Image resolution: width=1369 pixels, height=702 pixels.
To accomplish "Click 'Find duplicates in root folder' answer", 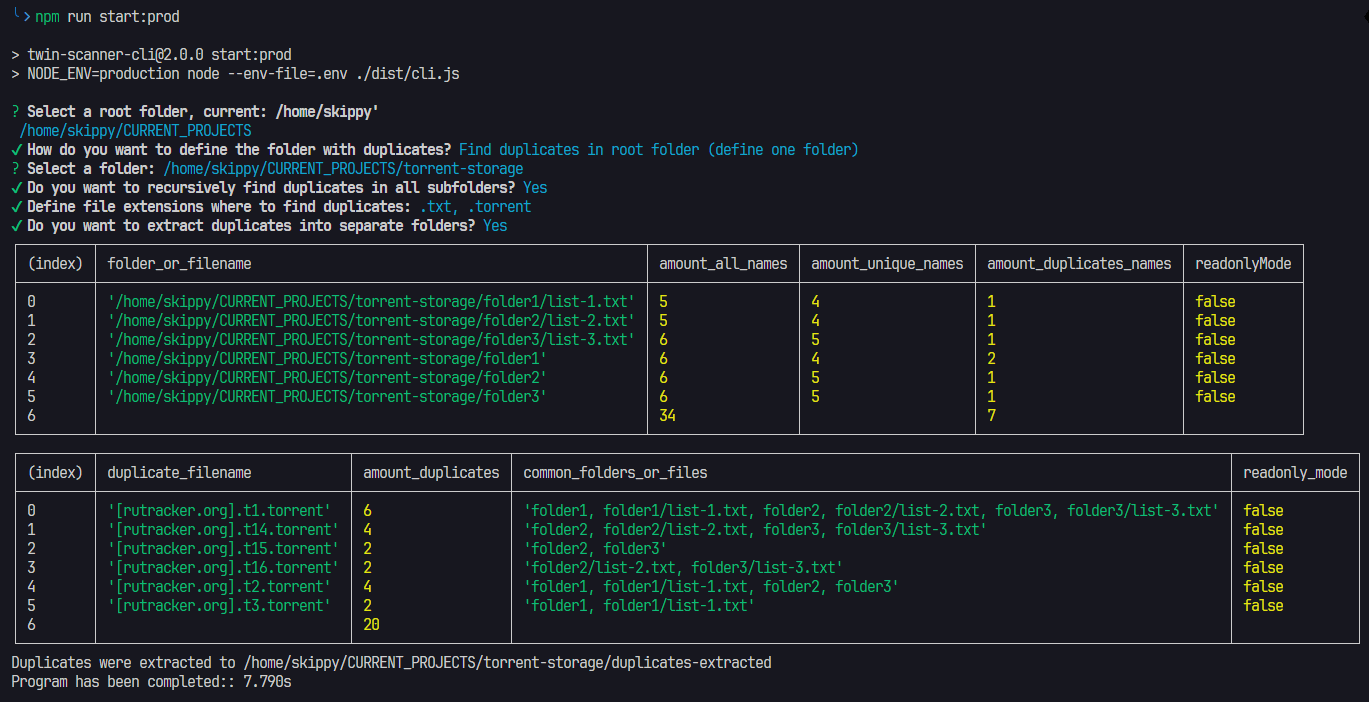I will coord(658,150).
